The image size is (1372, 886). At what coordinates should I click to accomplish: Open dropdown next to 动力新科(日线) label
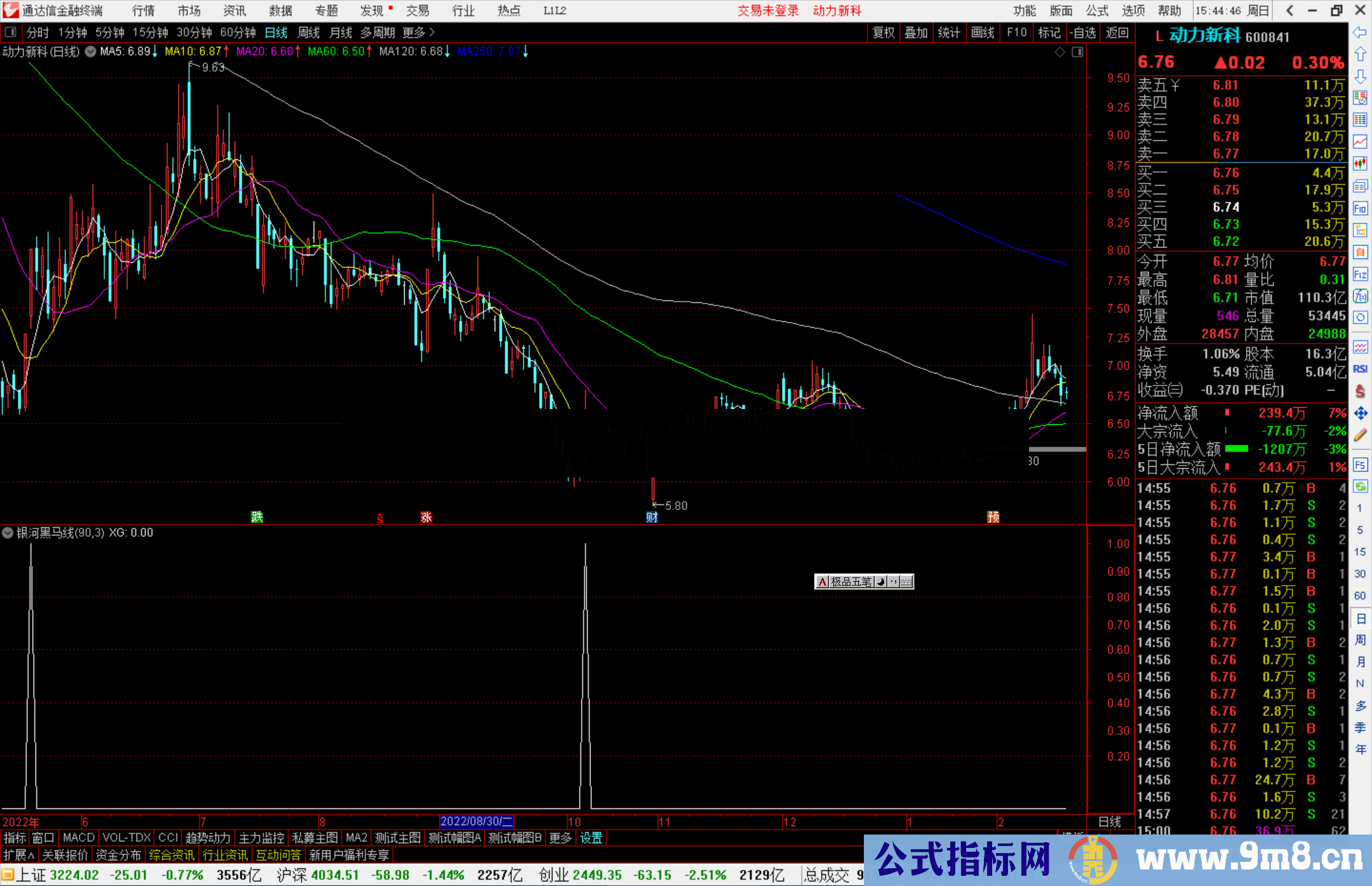click(x=91, y=51)
